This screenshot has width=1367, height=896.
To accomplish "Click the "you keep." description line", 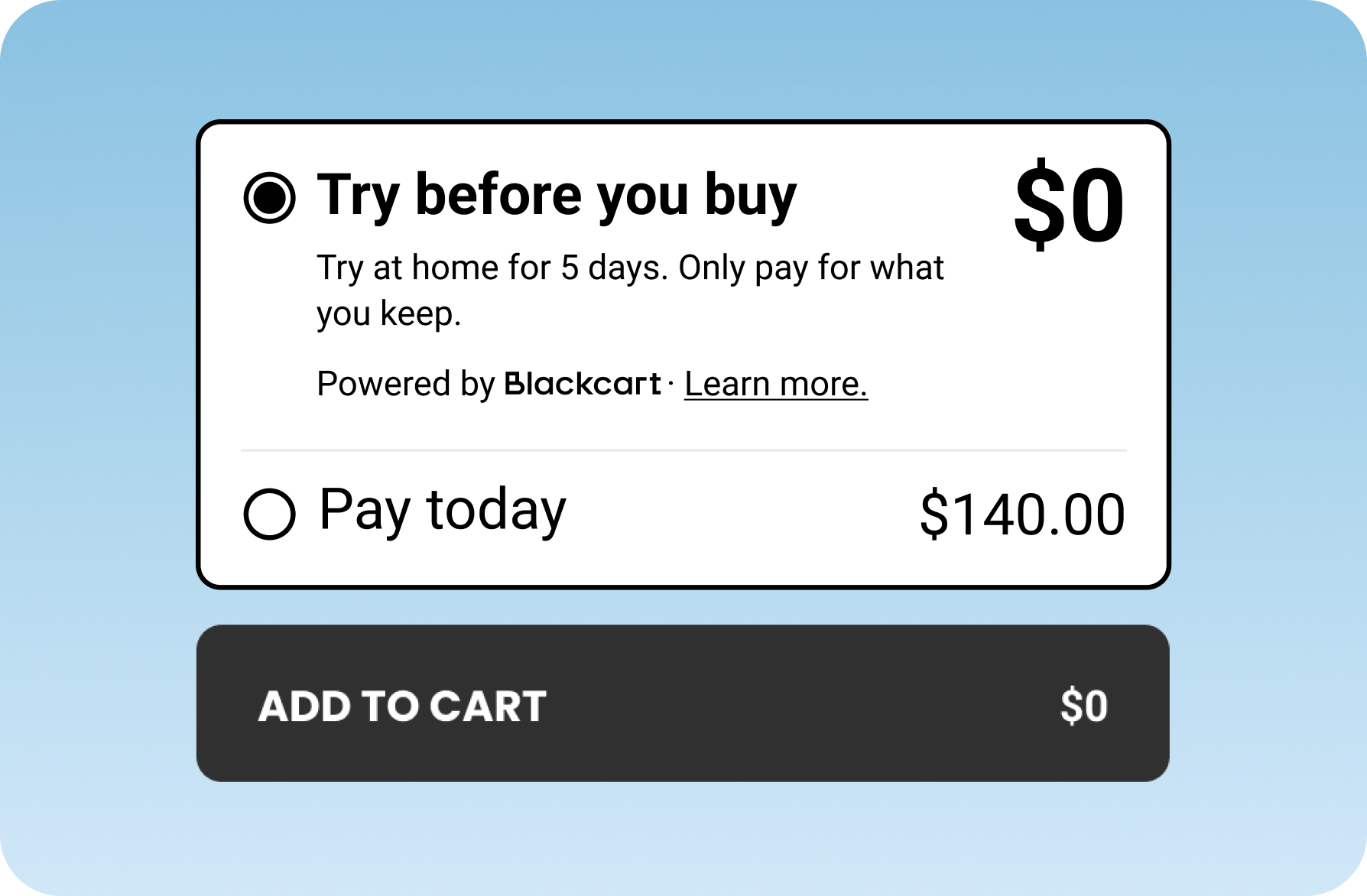I will (389, 314).
